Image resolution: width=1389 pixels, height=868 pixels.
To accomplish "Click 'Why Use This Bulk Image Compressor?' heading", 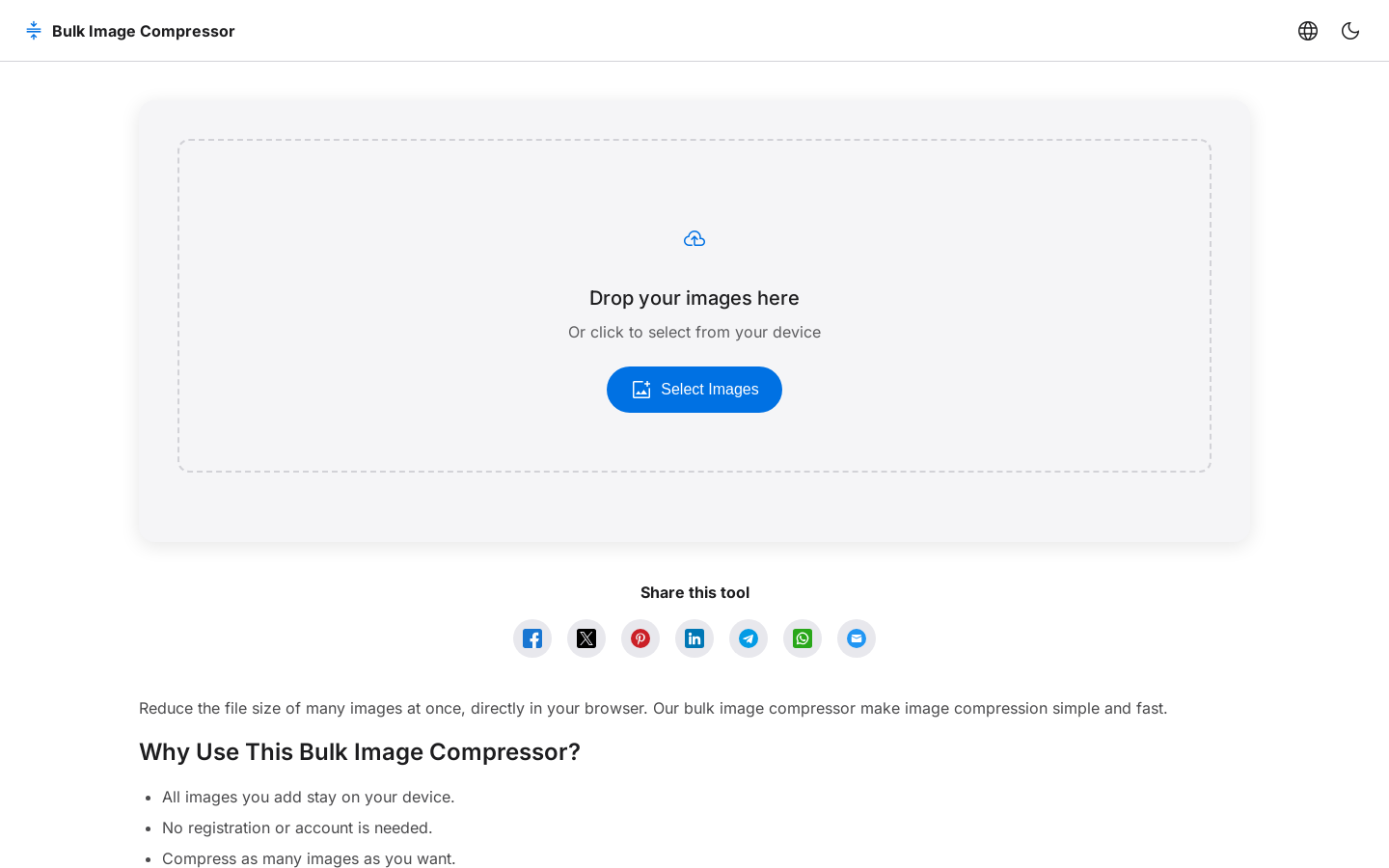I will click(x=360, y=752).
